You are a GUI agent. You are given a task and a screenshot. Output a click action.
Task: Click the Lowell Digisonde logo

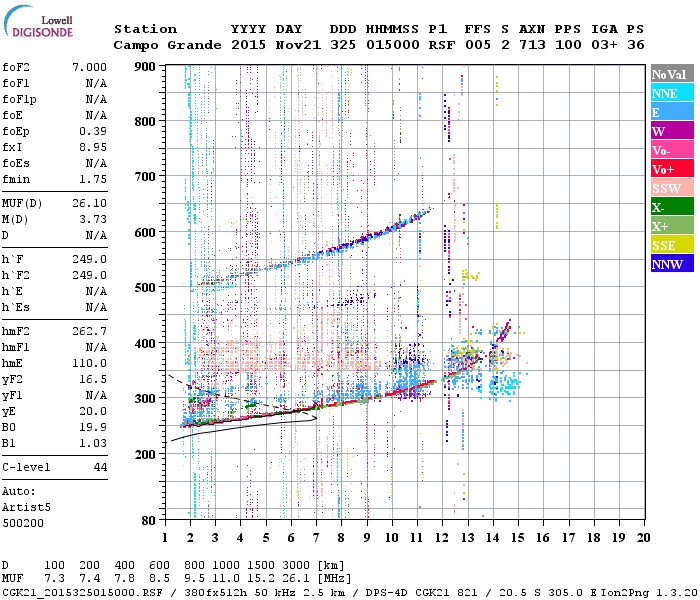tap(38, 22)
